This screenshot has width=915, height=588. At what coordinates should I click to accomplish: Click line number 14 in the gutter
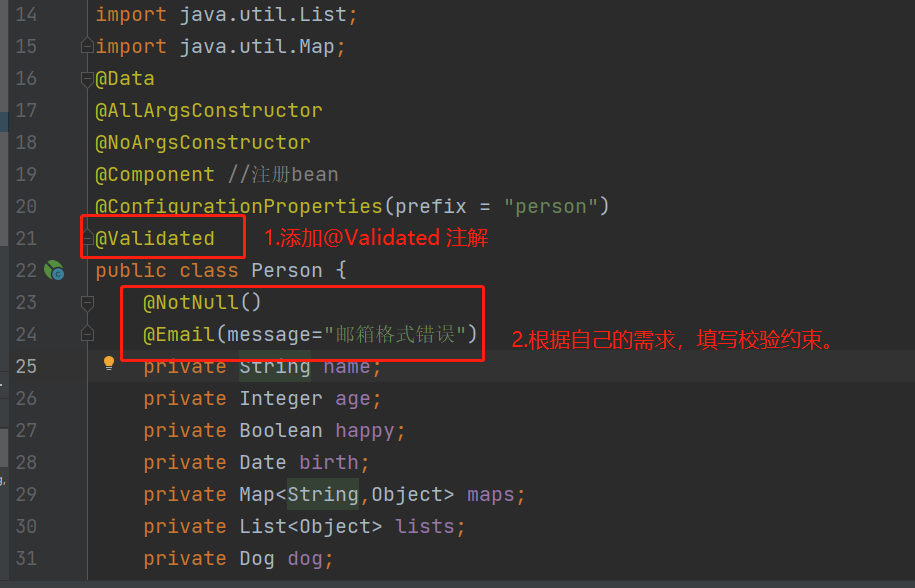pos(26,14)
